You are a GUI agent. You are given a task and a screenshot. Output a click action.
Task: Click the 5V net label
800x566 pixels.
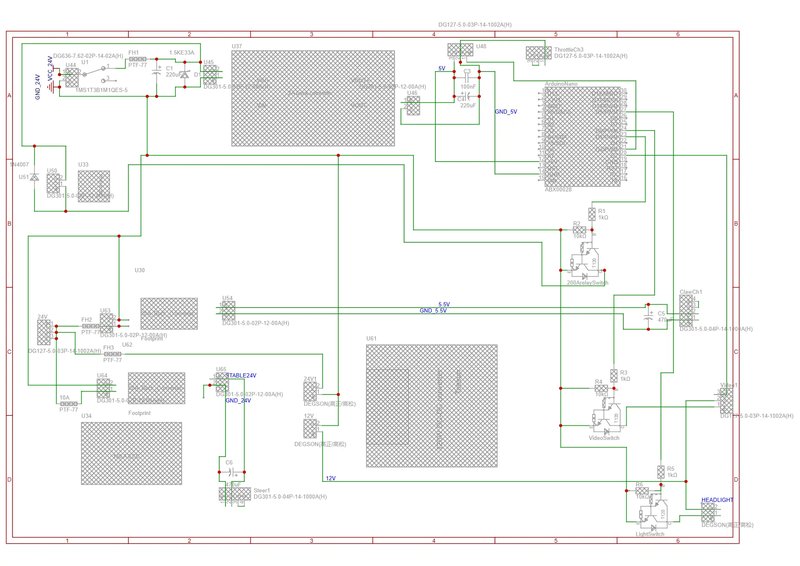pyautogui.click(x=442, y=68)
